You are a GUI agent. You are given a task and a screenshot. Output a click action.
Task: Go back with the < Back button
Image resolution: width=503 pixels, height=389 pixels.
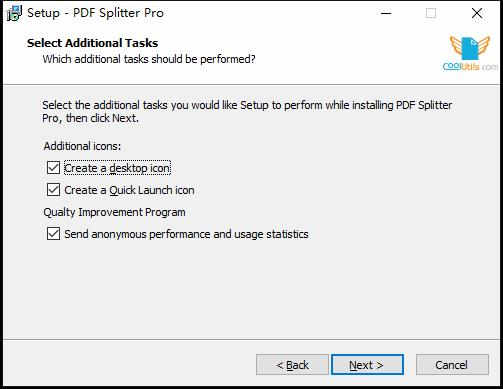(x=292, y=365)
